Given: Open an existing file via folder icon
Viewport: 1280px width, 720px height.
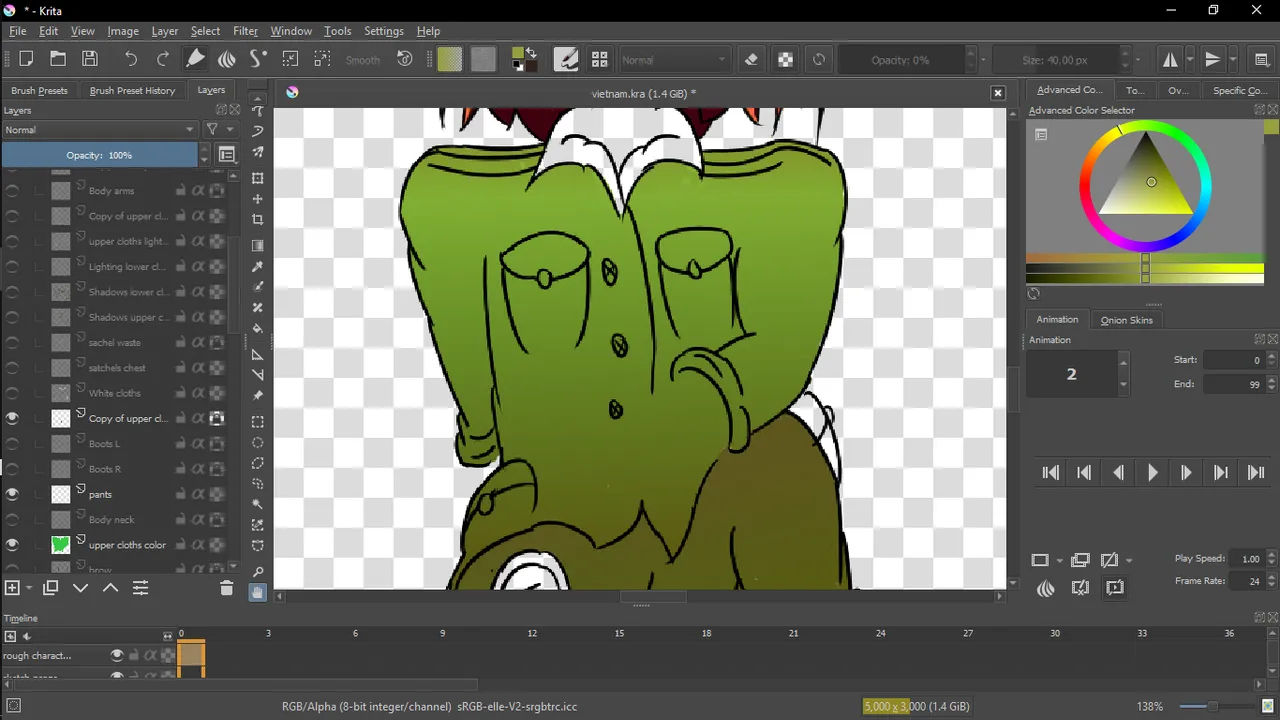Looking at the screenshot, I should pos(58,59).
